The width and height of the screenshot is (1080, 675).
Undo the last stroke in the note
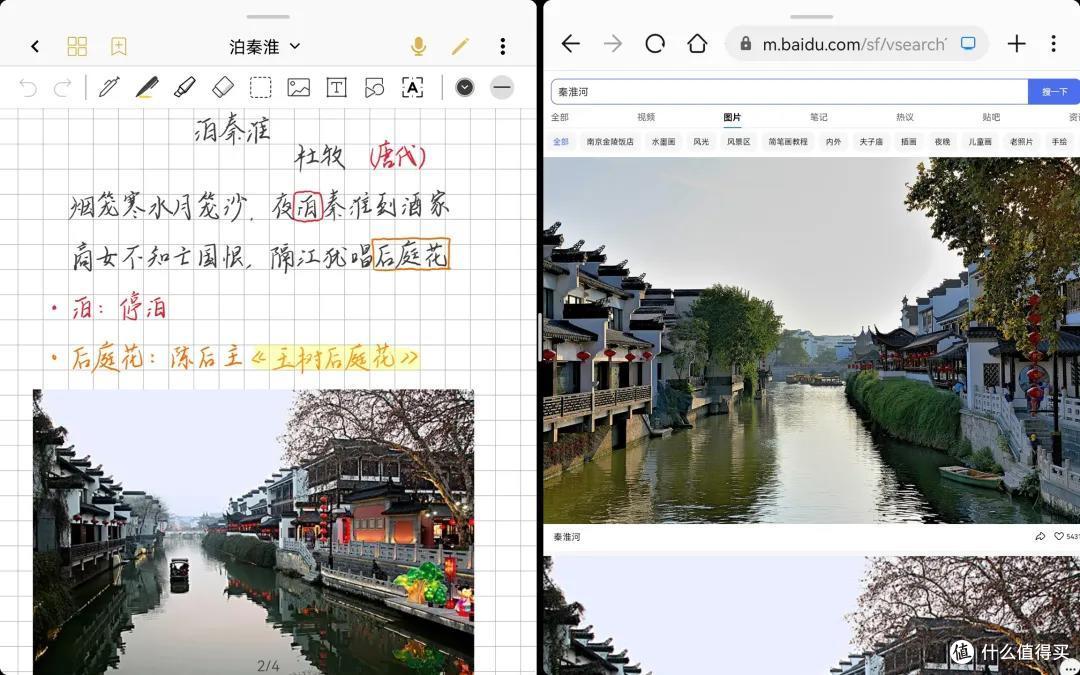click(28, 87)
